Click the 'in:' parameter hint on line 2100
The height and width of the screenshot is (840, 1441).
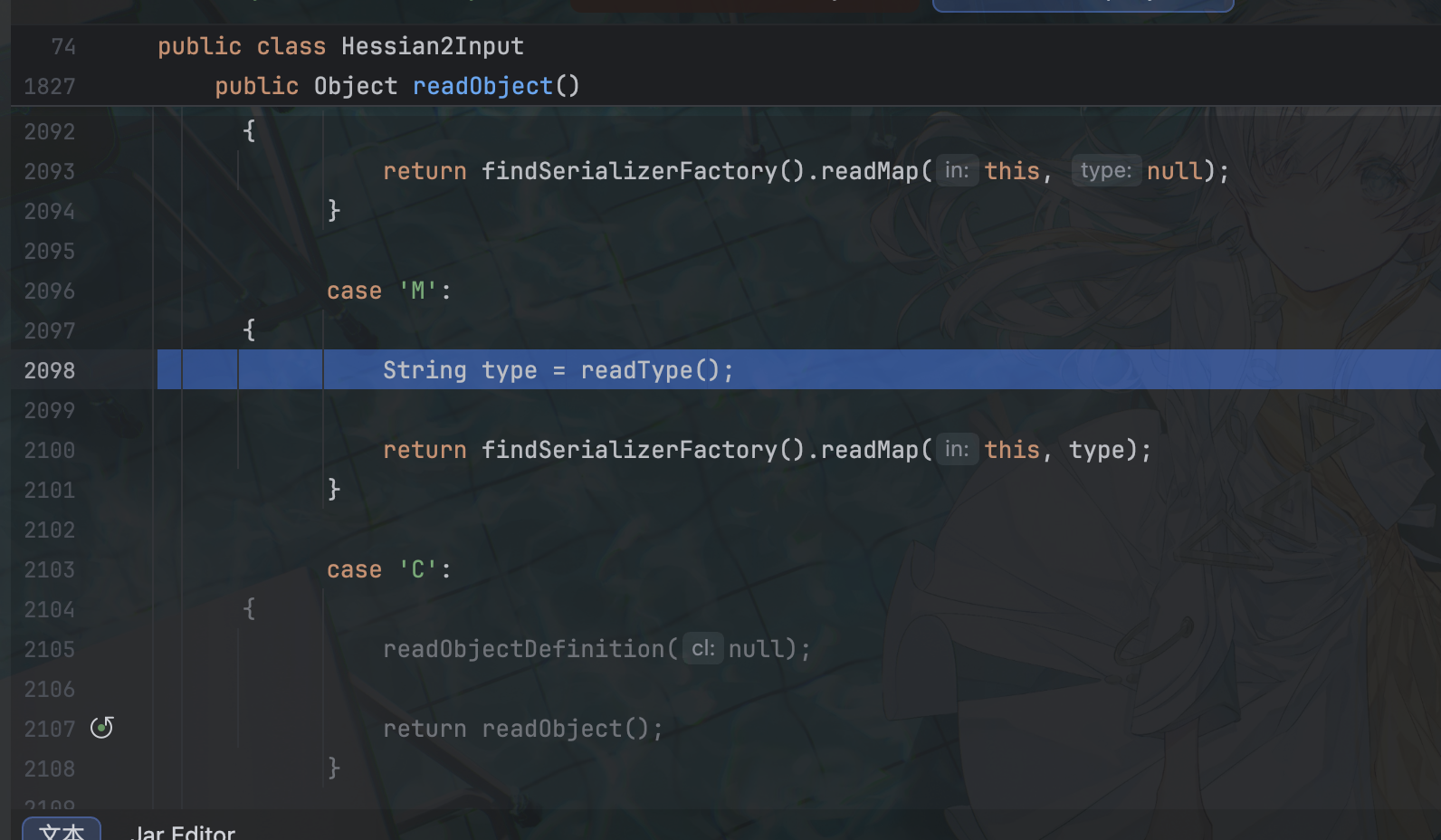tap(956, 450)
